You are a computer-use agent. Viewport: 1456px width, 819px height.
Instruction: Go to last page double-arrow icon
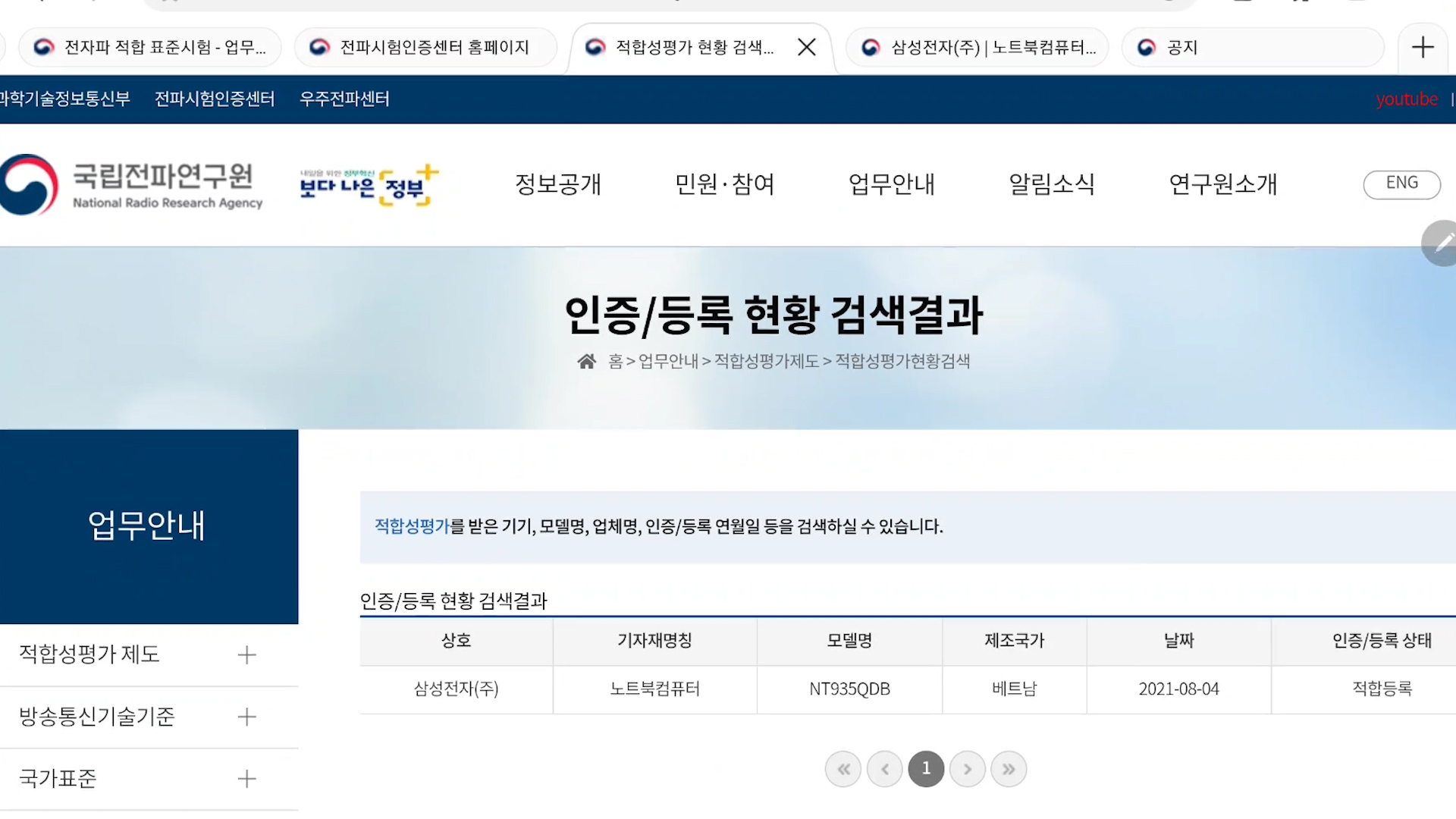1008,769
